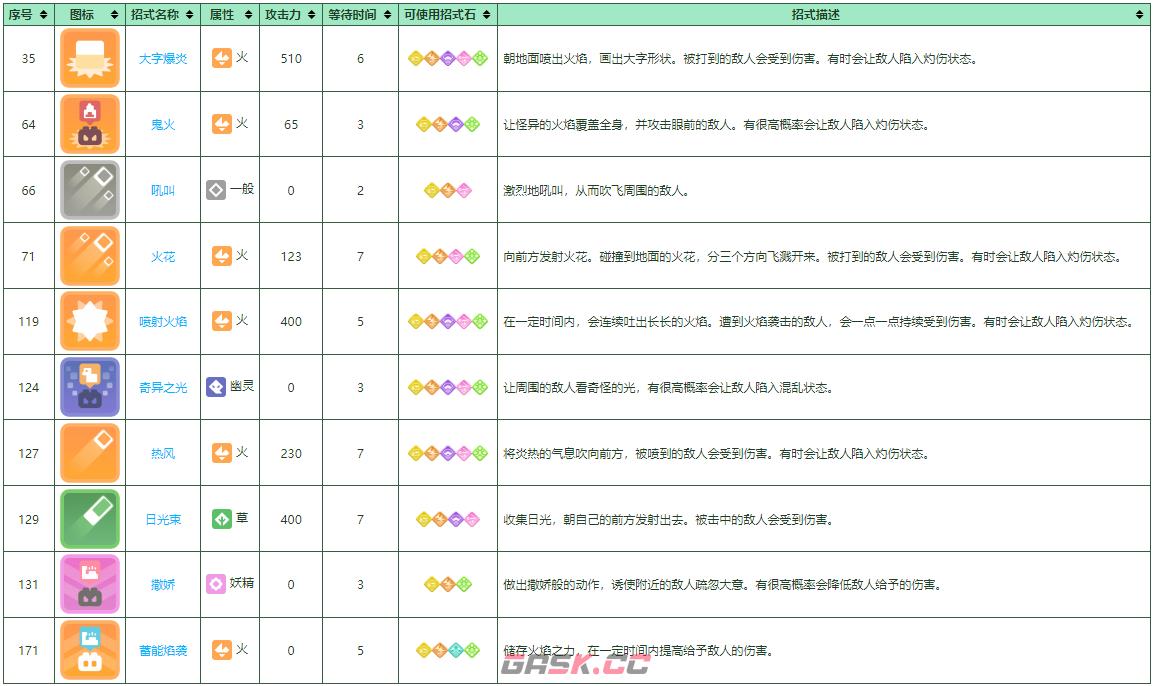Click move stone icons in 大字爆炎 row

tap(448, 58)
